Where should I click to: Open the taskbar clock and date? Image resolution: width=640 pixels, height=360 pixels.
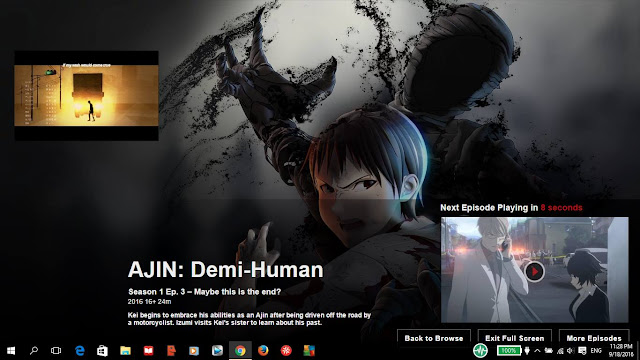click(x=621, y=351)
